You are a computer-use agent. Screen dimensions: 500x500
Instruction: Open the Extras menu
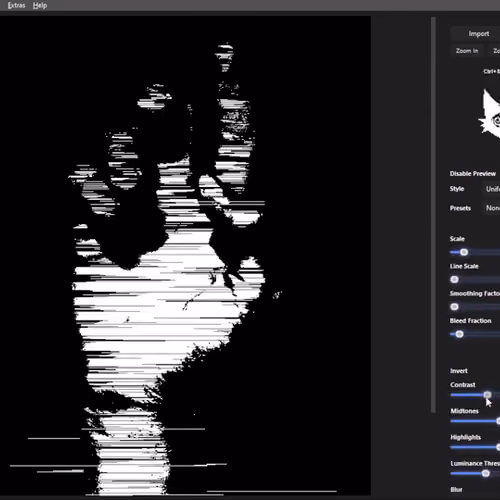tap(16, 5)
